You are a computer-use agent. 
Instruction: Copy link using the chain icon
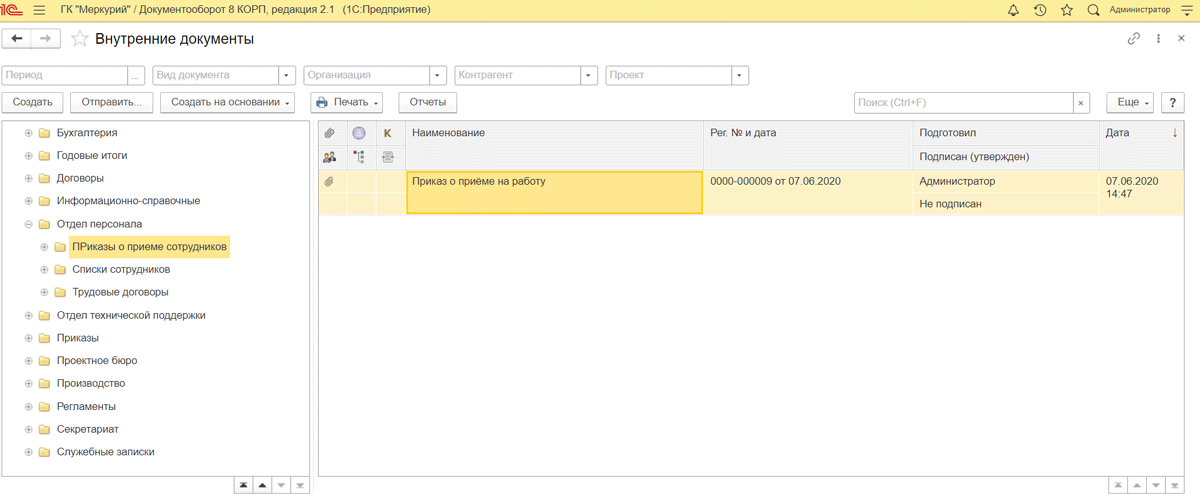(x=1134, y=39)
